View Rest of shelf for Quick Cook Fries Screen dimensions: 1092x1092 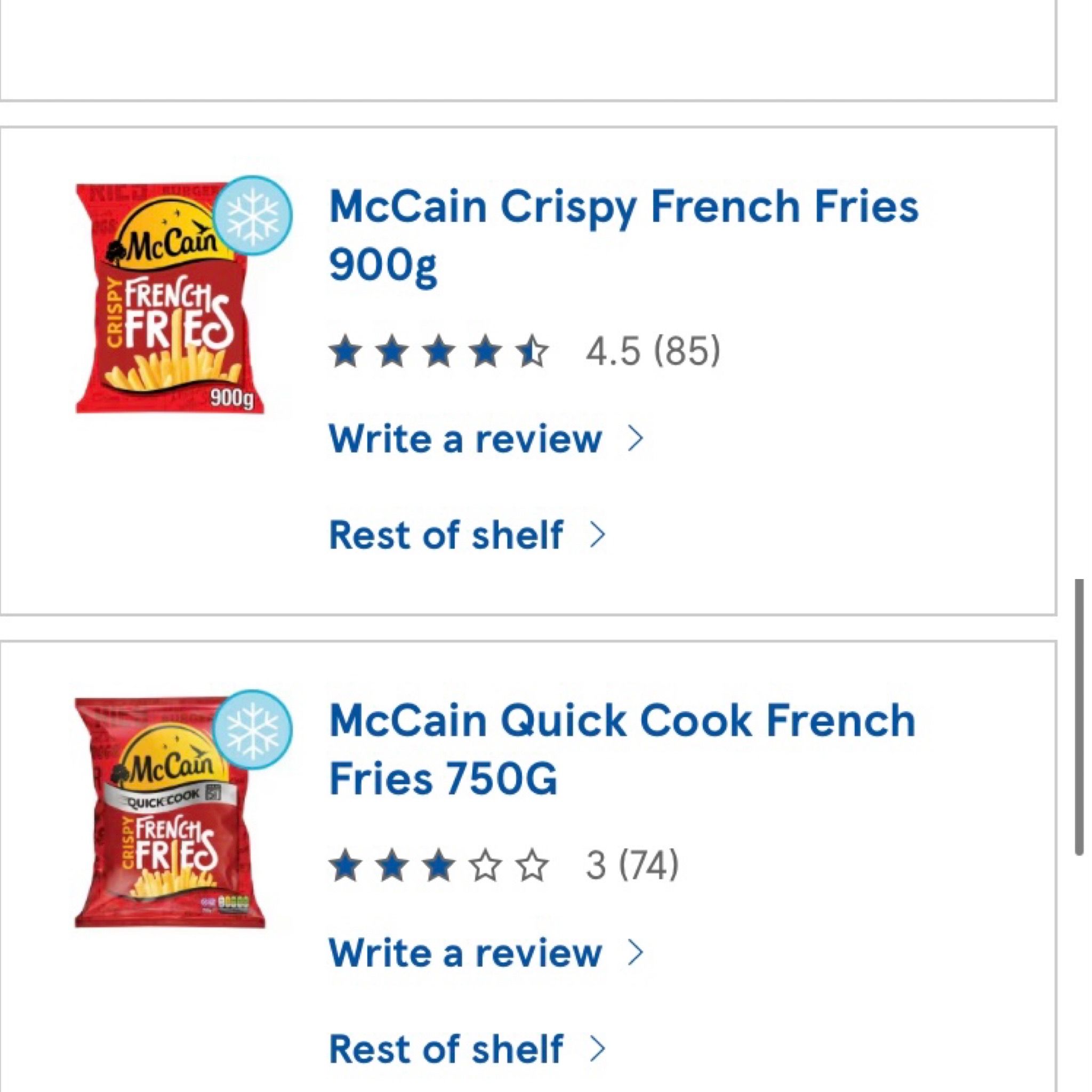[446, 1049]
